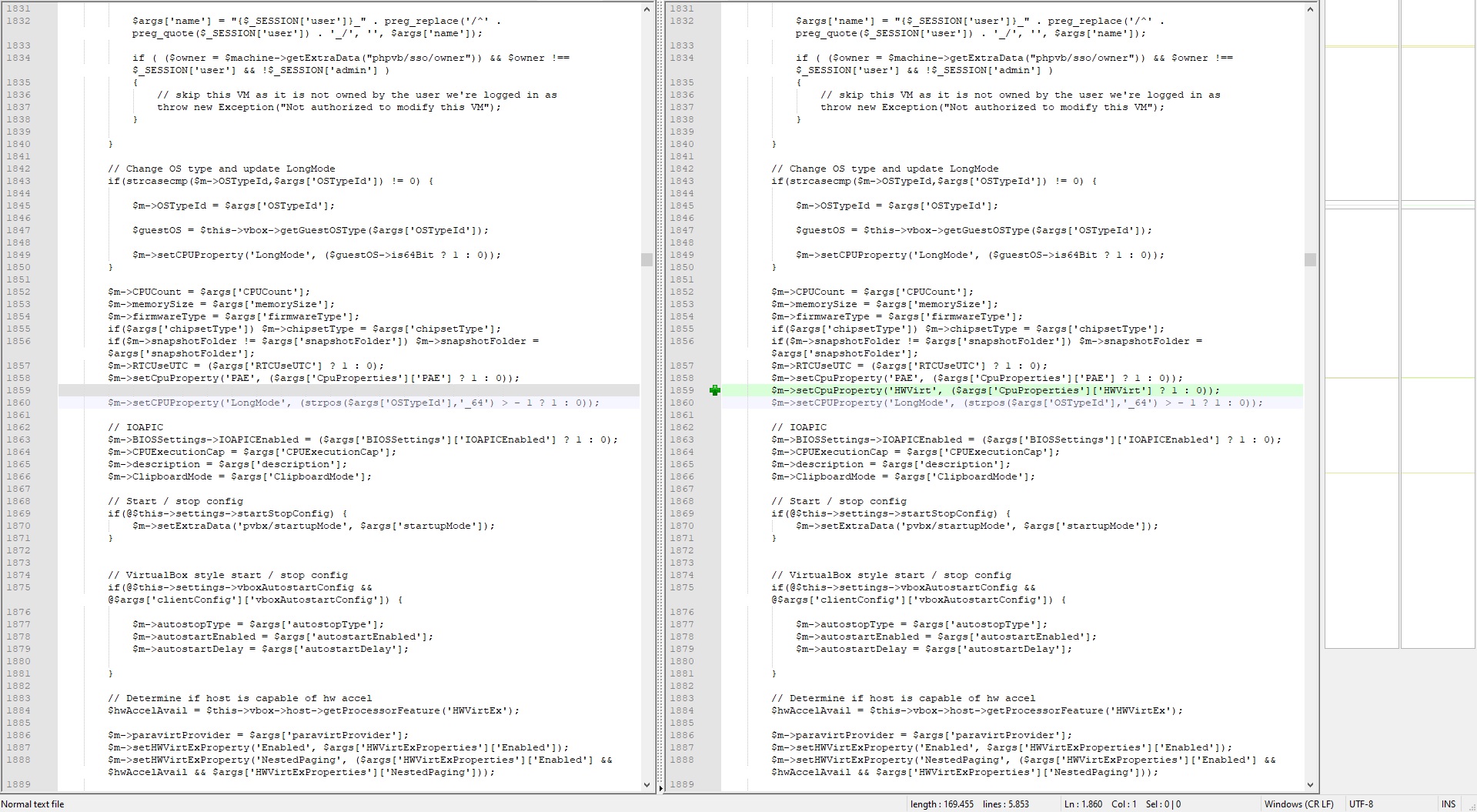
Task: Click '// Determine if host is capable of hw accel' in the left pane
Action: tap(240, 698)
